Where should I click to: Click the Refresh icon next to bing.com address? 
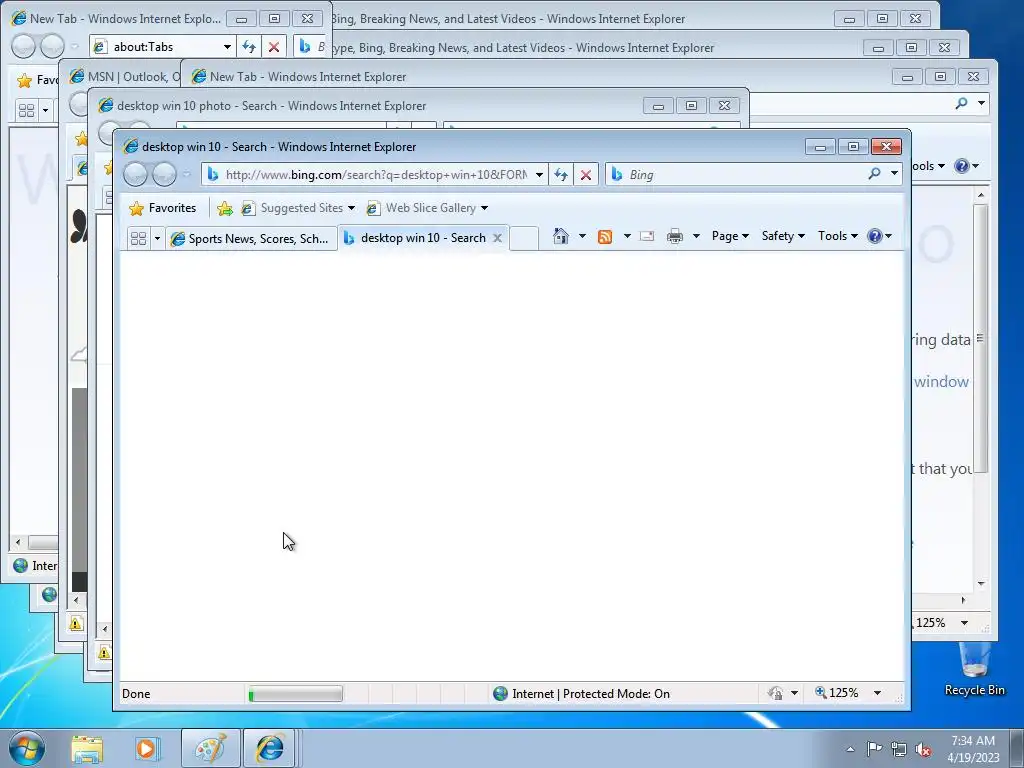click(561, 174)
